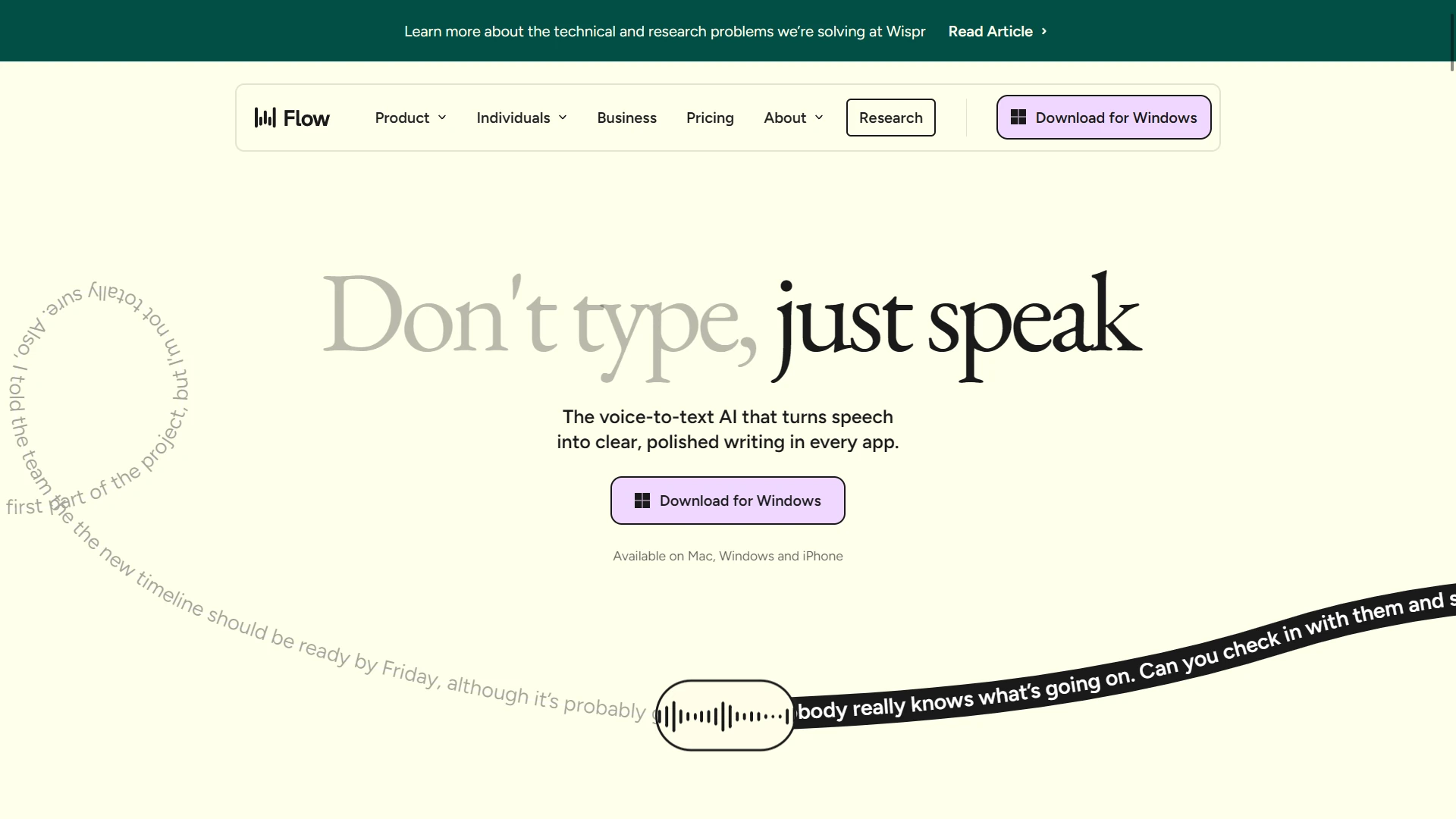Click the banner text about Wispr research

point(664,31)
